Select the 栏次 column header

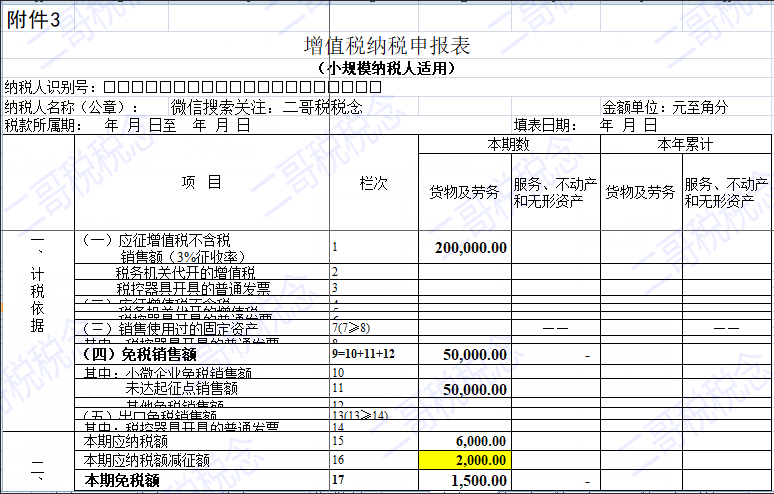[374, 183]
